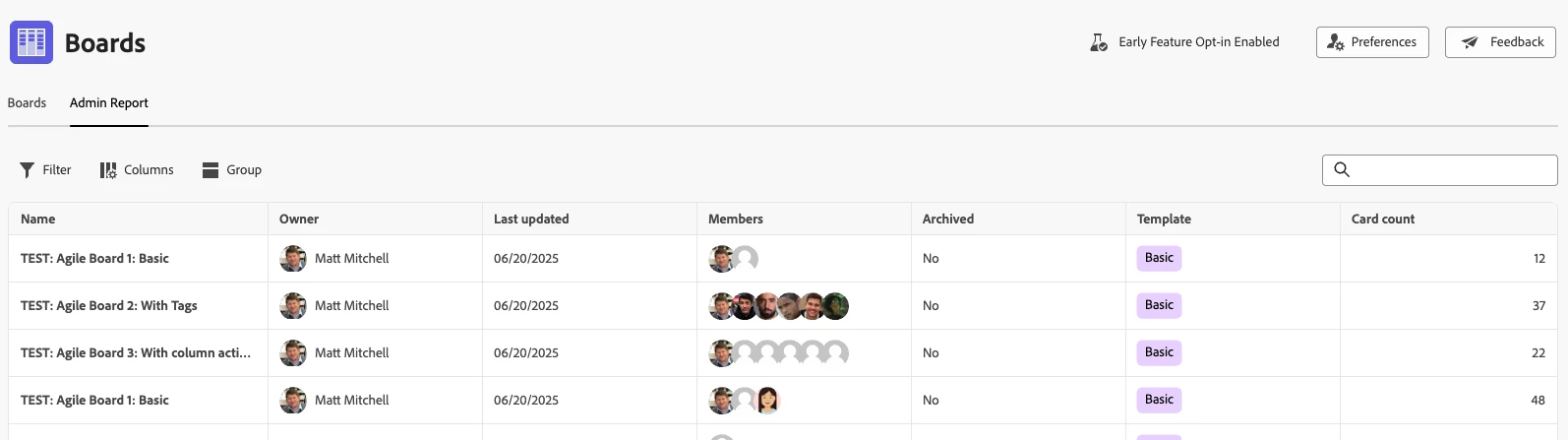Open Preferences

(x=1371, y=42)
